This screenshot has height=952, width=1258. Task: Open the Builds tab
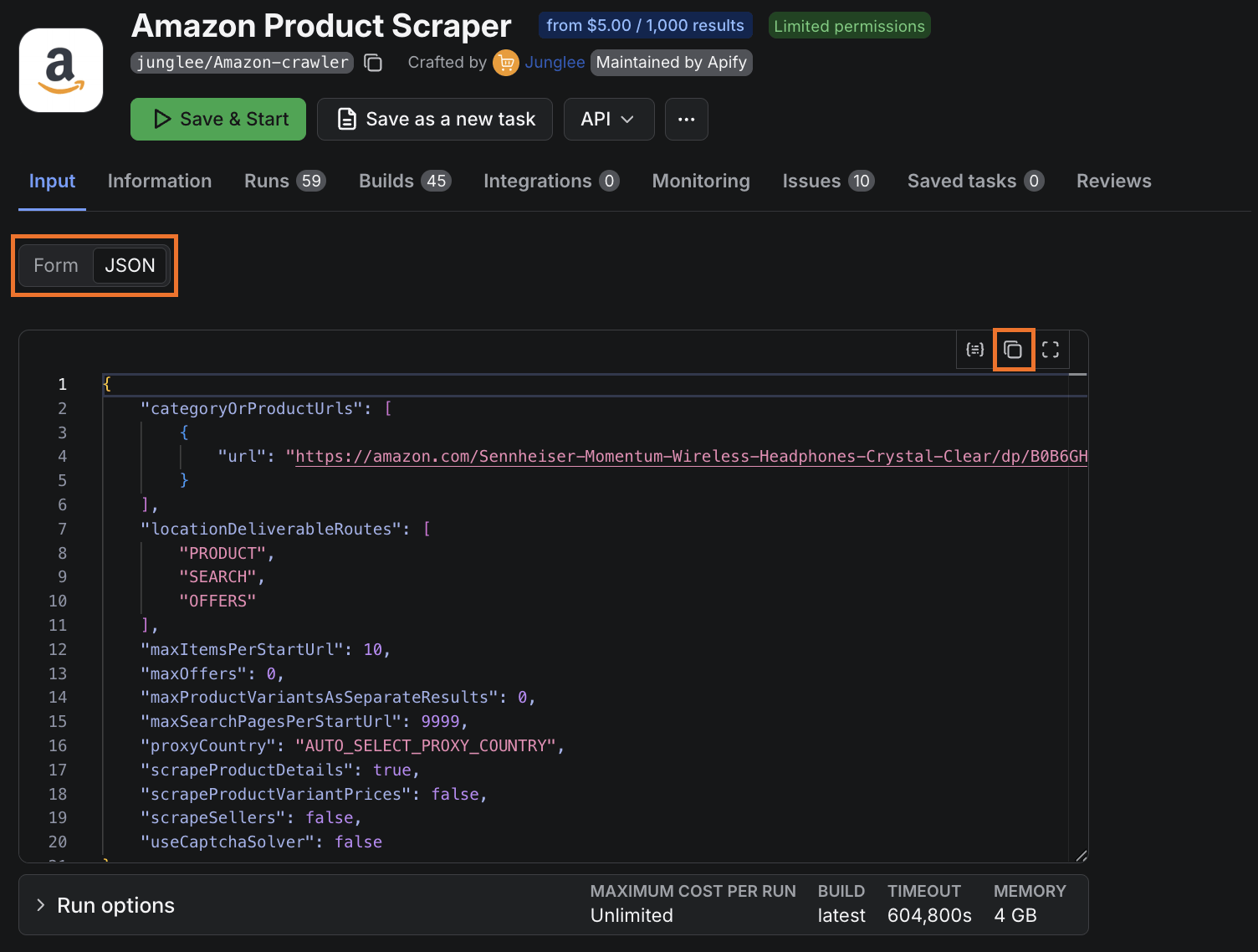coord(405,182)
